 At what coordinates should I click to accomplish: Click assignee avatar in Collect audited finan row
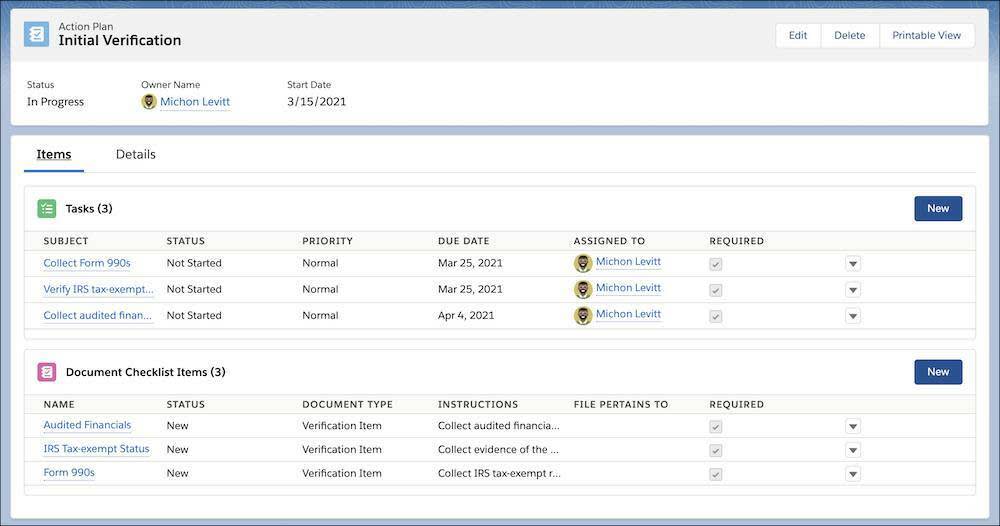pyautogui.click(x=583, y=316)
